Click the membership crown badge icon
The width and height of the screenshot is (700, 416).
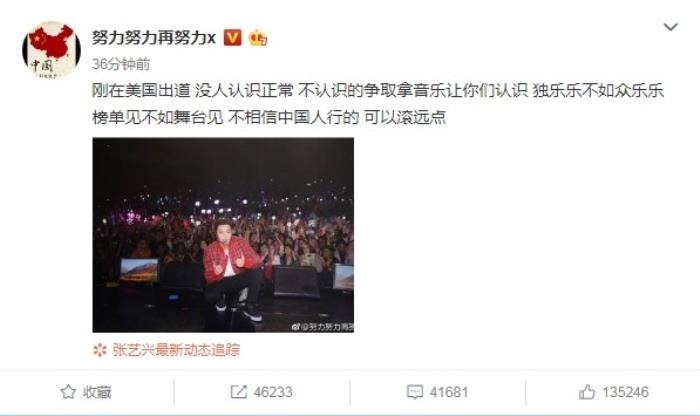point(258,38)
